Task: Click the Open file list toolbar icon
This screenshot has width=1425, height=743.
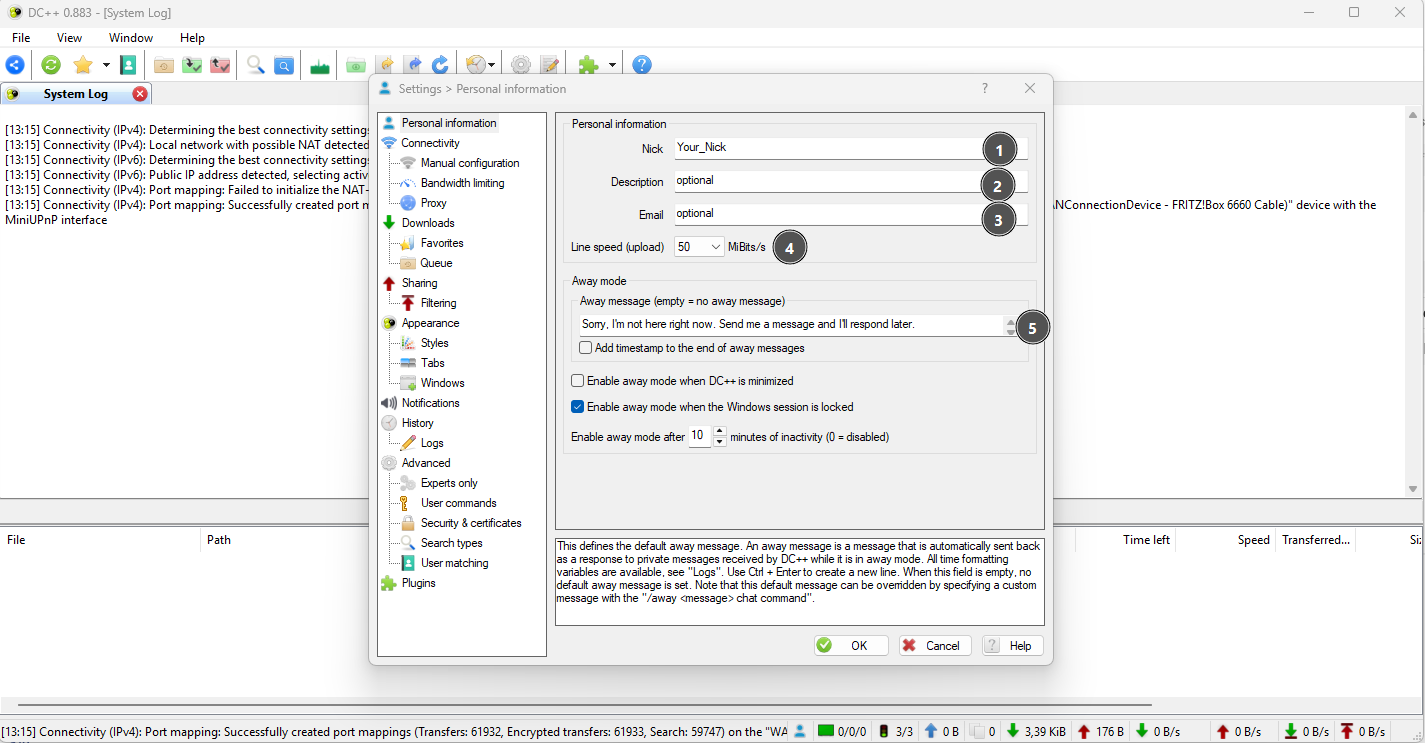Action: tap(356, 65)
